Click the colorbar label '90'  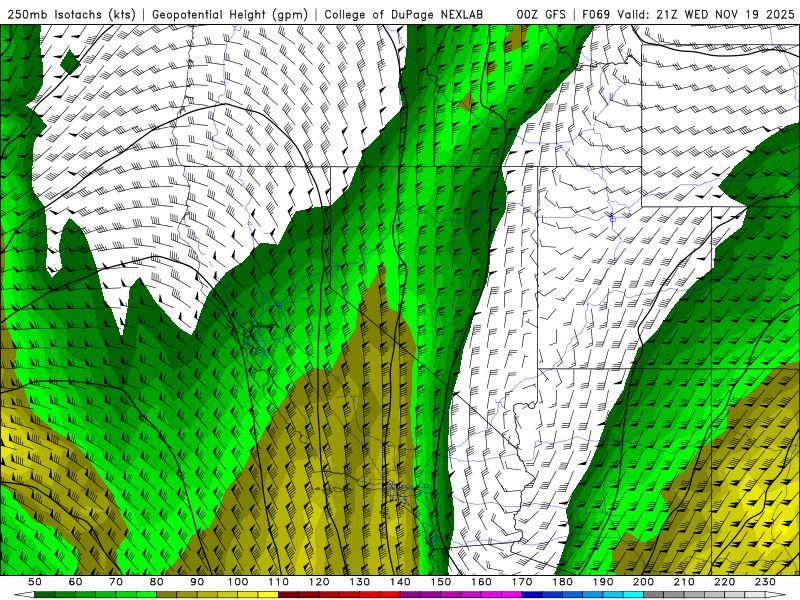click(x=197, y=582)
